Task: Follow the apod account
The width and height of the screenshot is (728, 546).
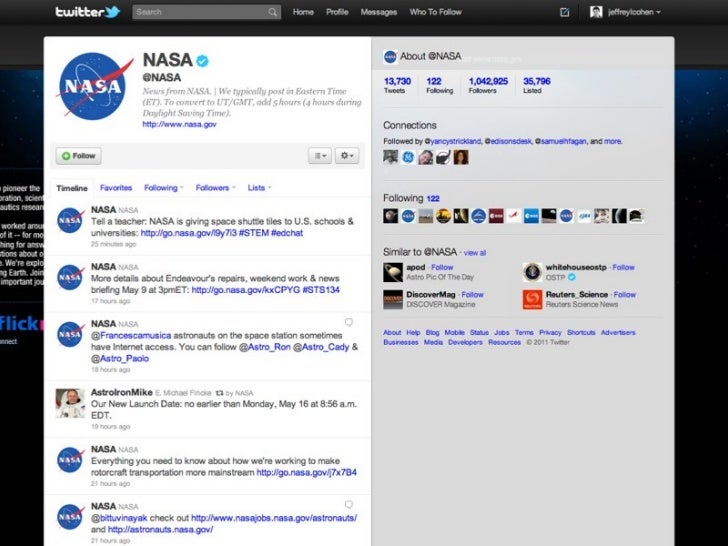Action: 442,267
